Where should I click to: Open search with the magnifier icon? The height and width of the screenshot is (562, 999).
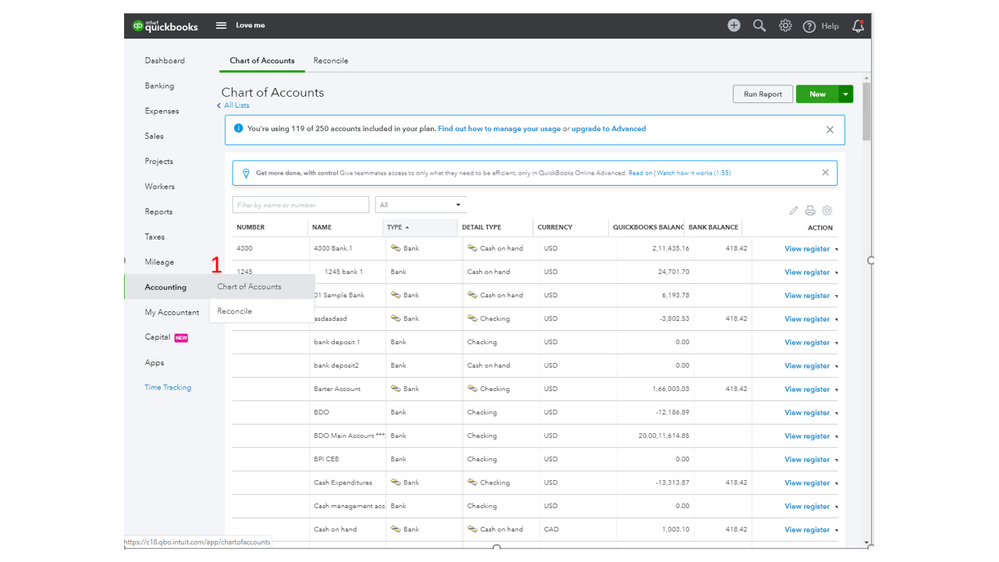[760, 26]
